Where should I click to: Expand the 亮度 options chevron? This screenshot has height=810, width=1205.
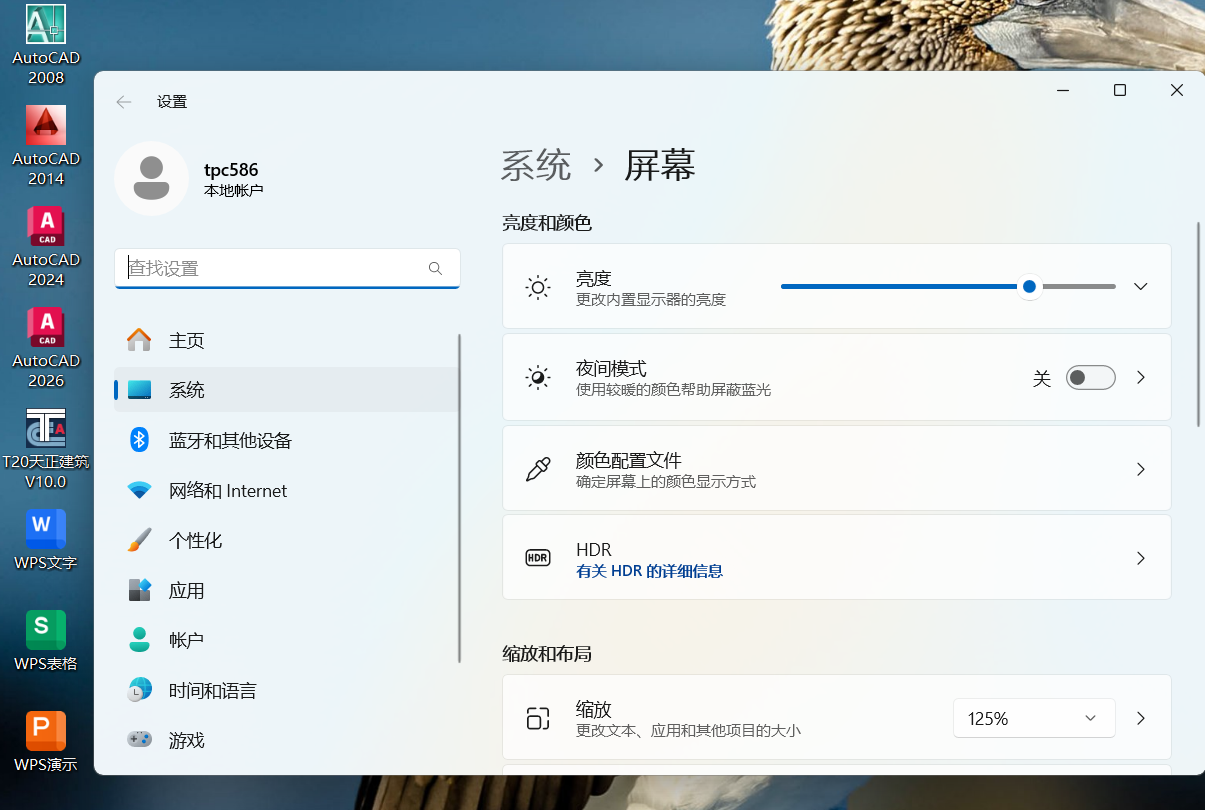(1141, 286)
